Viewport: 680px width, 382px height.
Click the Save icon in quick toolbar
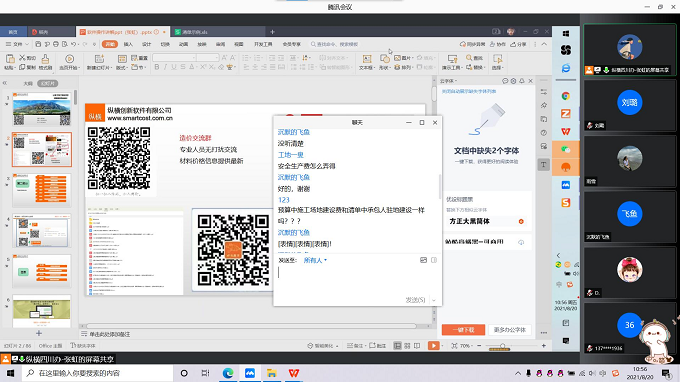38,44
